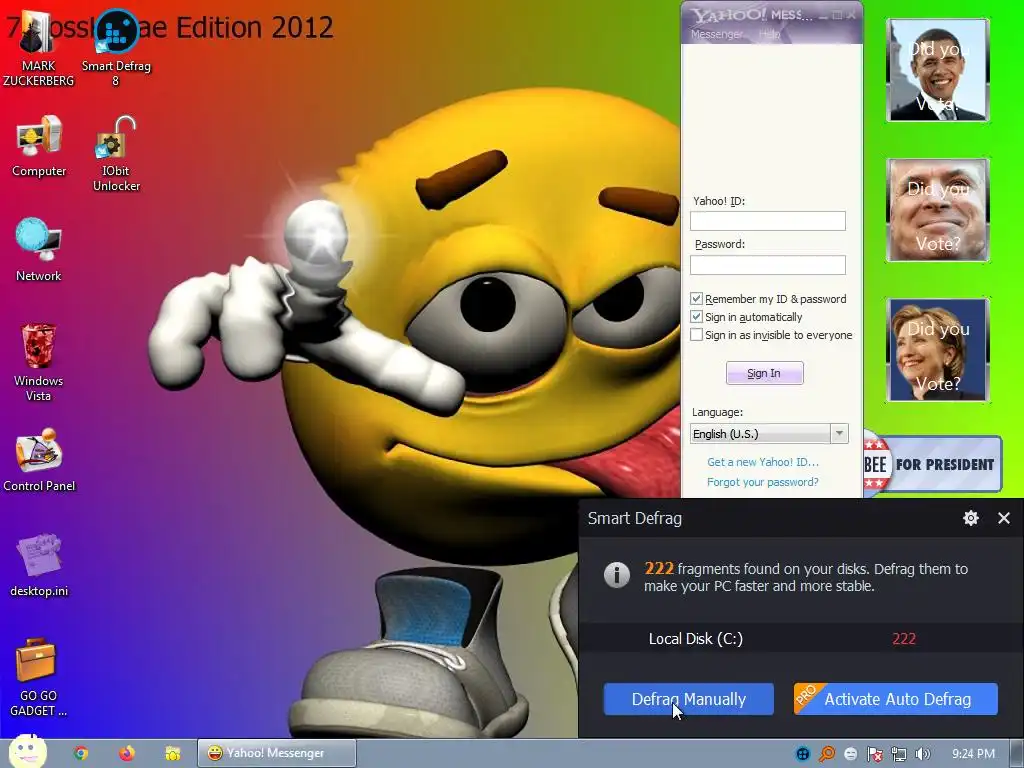
Task: Open the security flag tray alert
Action: (874, 754)
